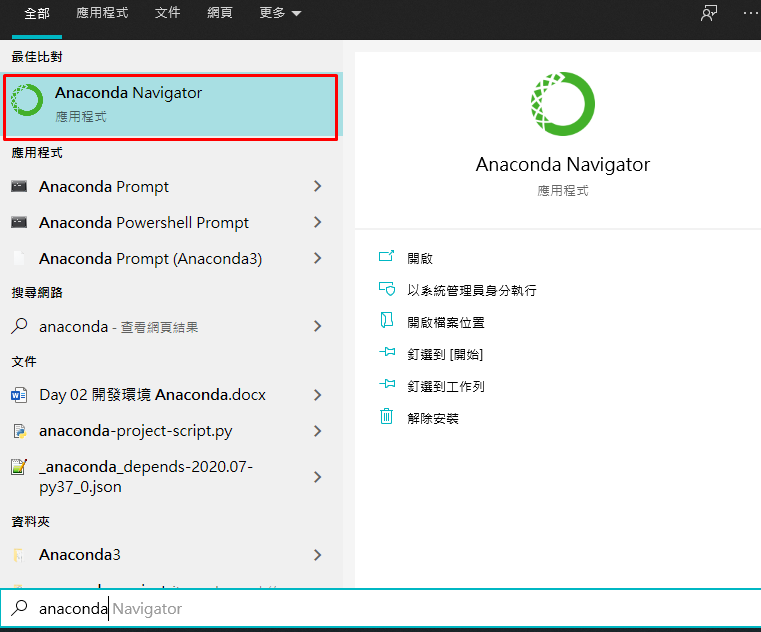Click the Python file icon of anaconda-project-script.py
The width and height of the screenshot is (761, 632).
pos(19,431)
